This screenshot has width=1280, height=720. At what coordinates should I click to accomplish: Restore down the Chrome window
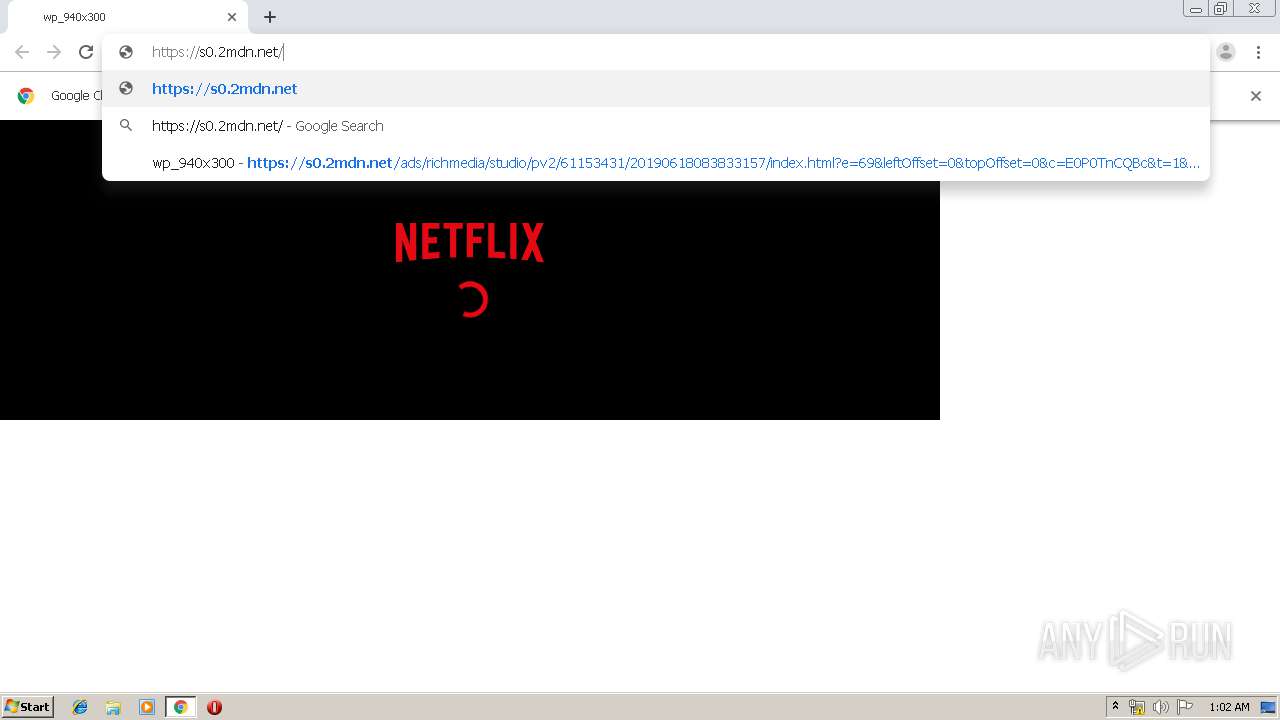click(1221, 9)
